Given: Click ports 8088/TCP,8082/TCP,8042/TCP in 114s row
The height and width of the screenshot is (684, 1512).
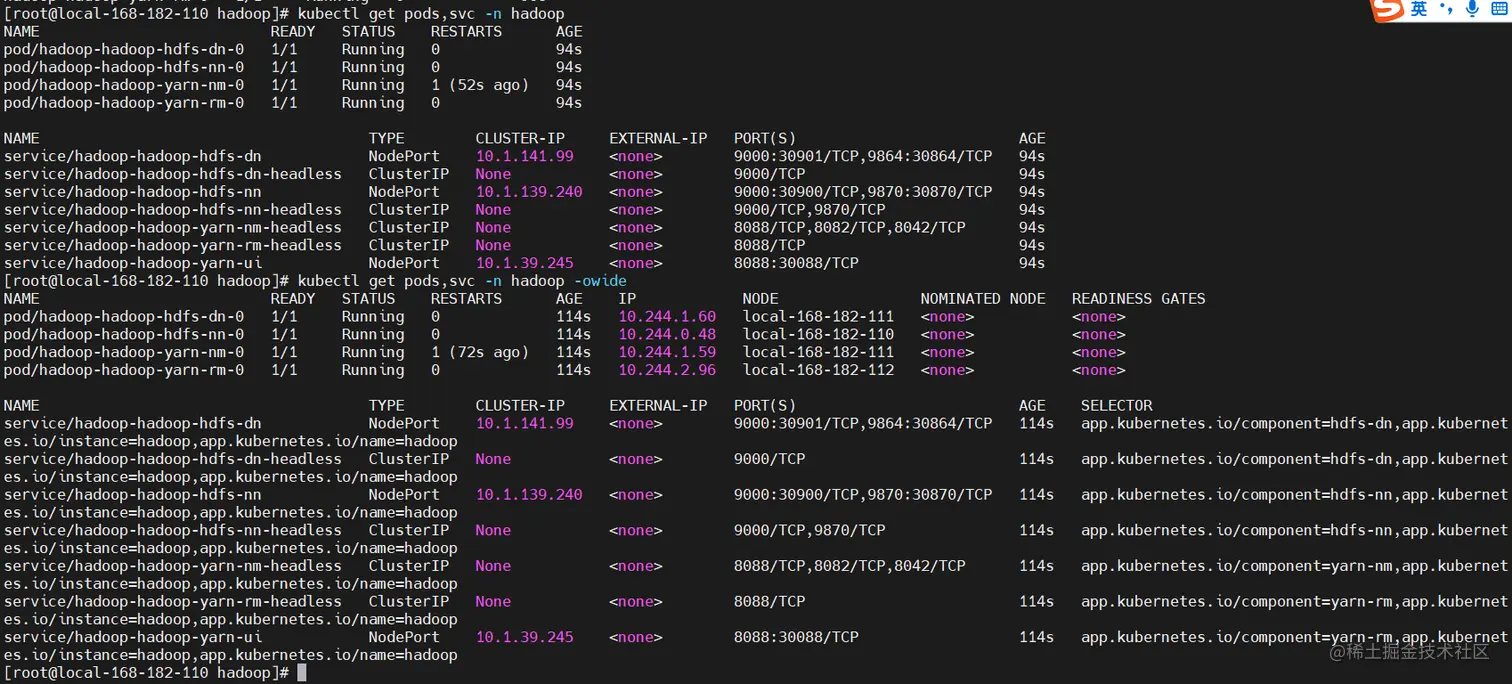Looking at the screenshot, I should tap(850, 566).
